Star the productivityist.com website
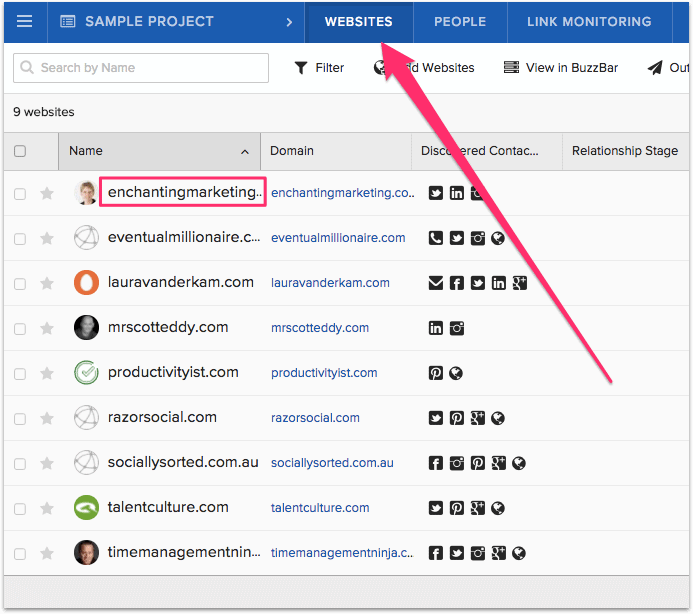 pyautogui.click(x=47, y=373)
